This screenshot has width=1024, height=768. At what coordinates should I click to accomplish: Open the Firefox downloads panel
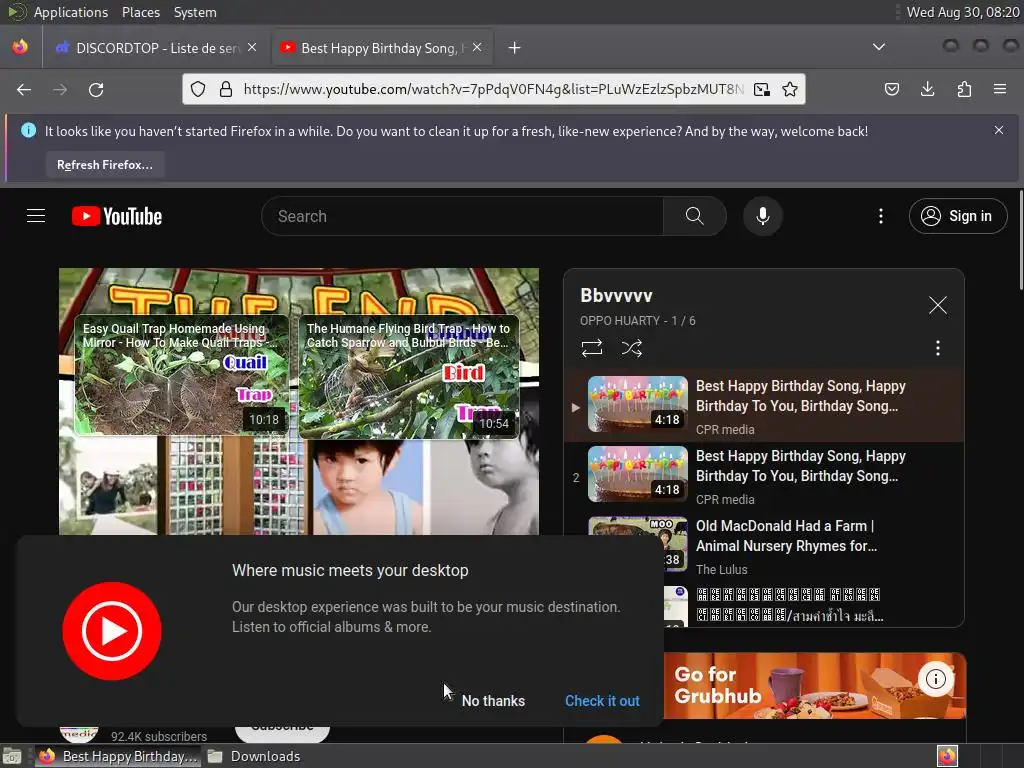(927, 89)
